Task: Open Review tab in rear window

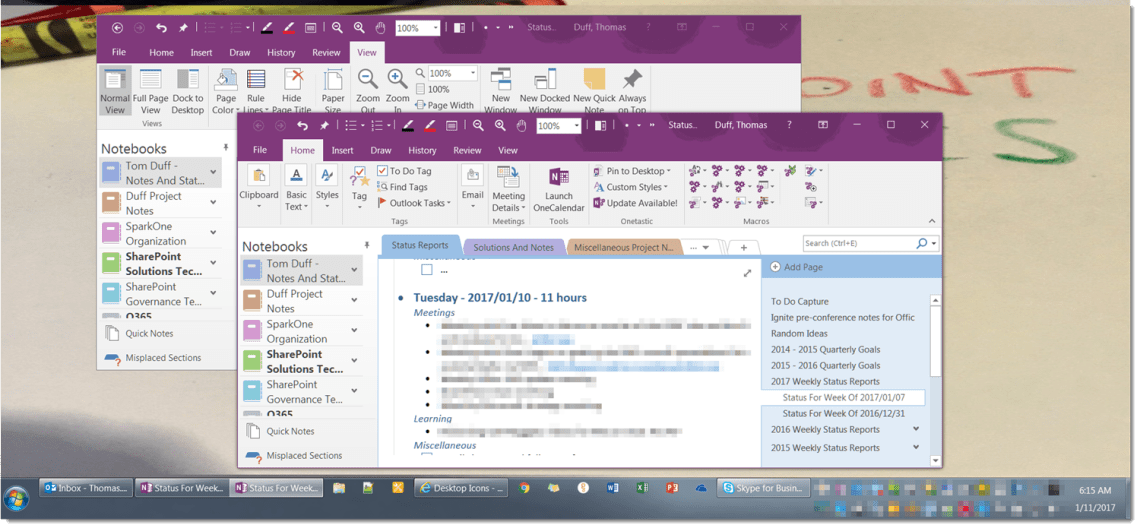Action: click(326, 52)
